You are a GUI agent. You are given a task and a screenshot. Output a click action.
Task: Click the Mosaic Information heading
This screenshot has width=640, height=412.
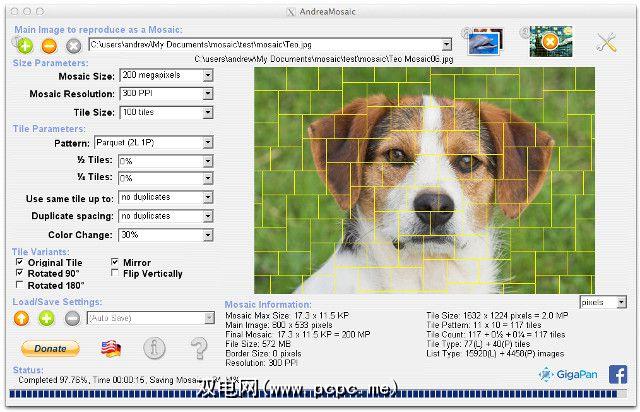[x=268, y=305]
